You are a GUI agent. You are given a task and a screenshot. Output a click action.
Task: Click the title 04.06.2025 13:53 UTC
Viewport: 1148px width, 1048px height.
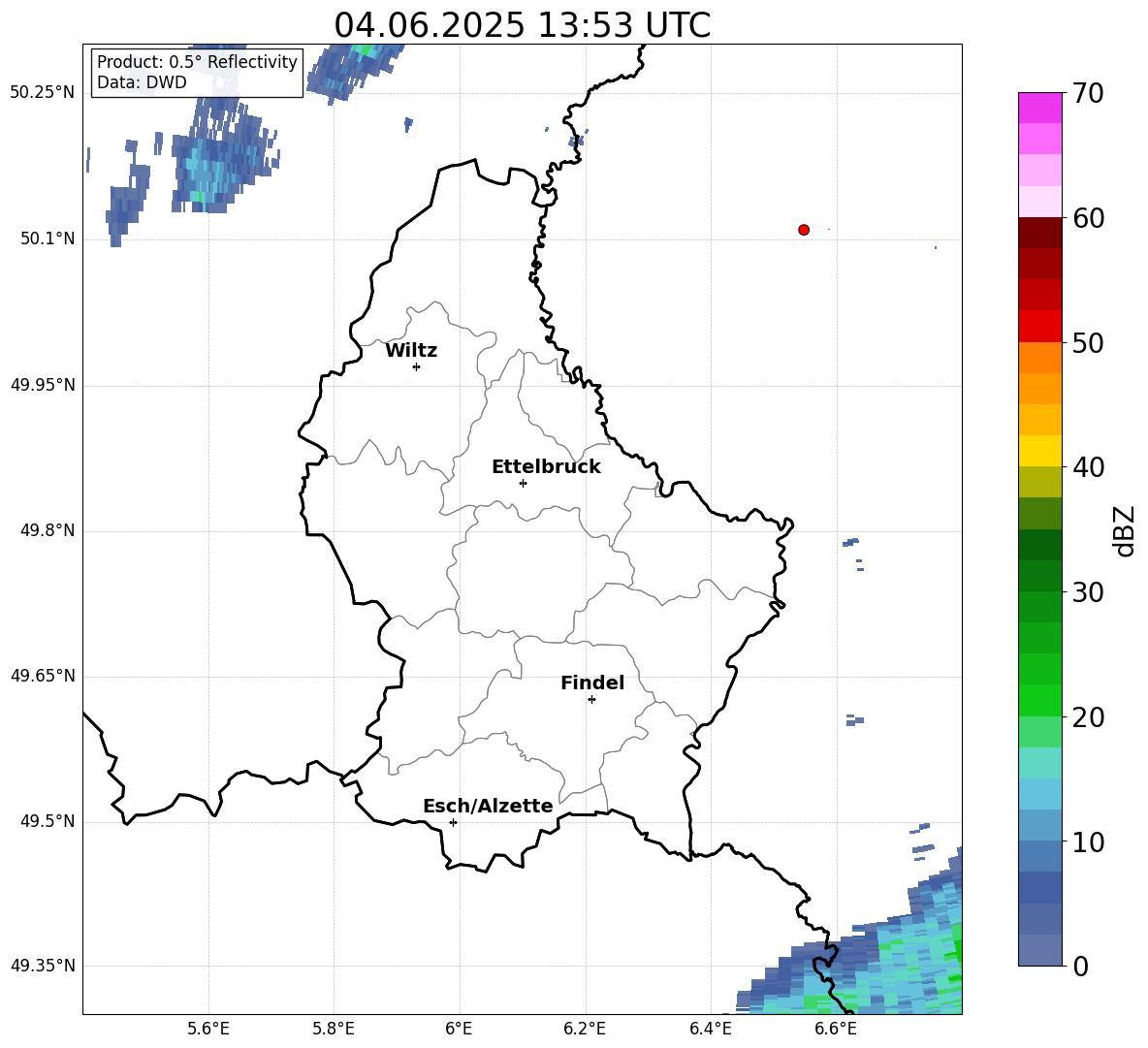[523, 25]
